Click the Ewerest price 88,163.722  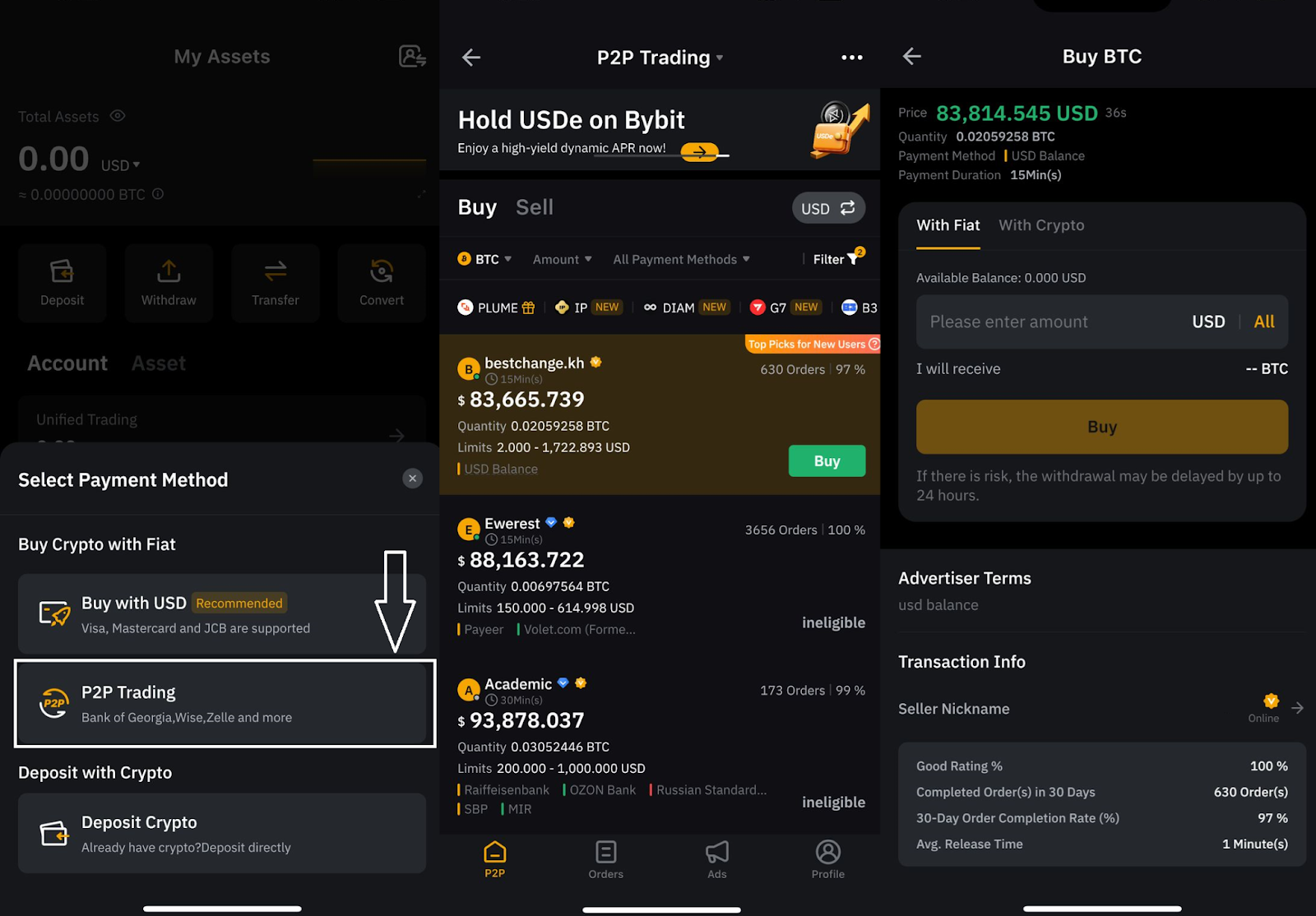[526, 560]
